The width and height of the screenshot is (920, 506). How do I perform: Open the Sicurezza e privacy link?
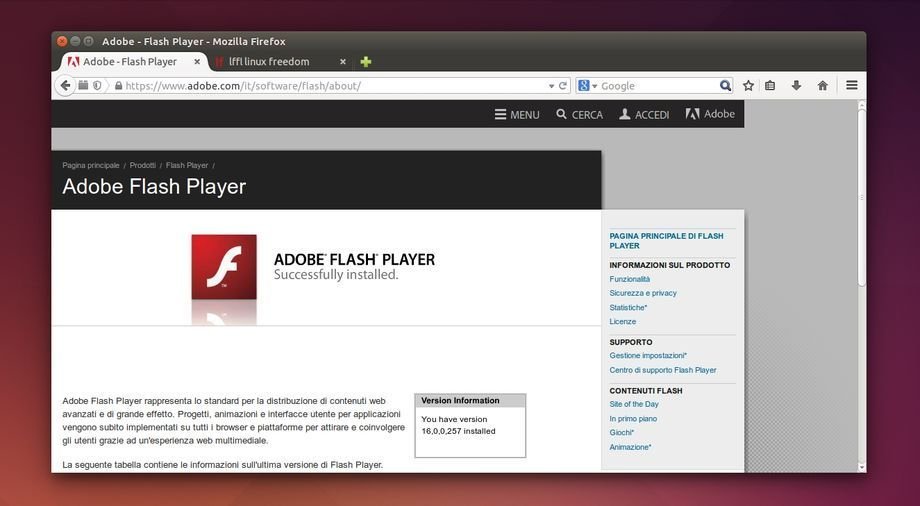pos(643,293)
